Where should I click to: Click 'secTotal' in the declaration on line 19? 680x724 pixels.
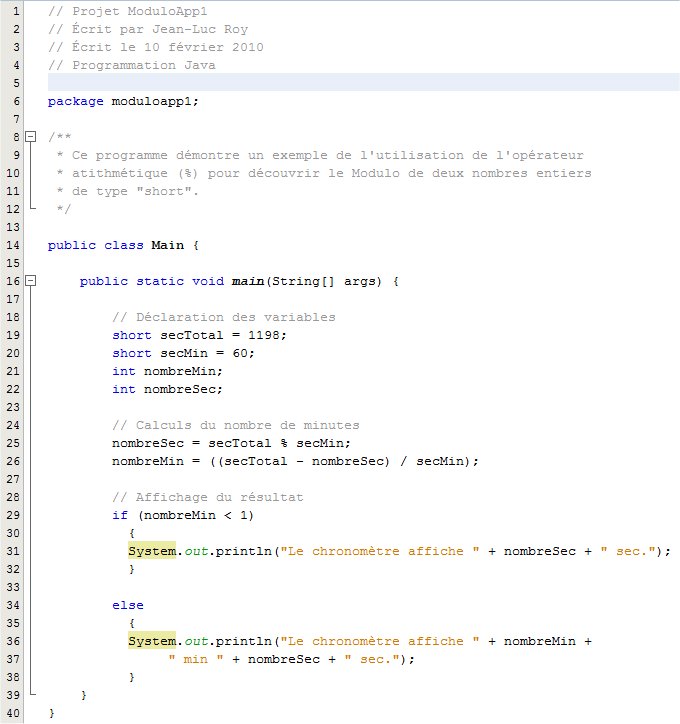192,335
